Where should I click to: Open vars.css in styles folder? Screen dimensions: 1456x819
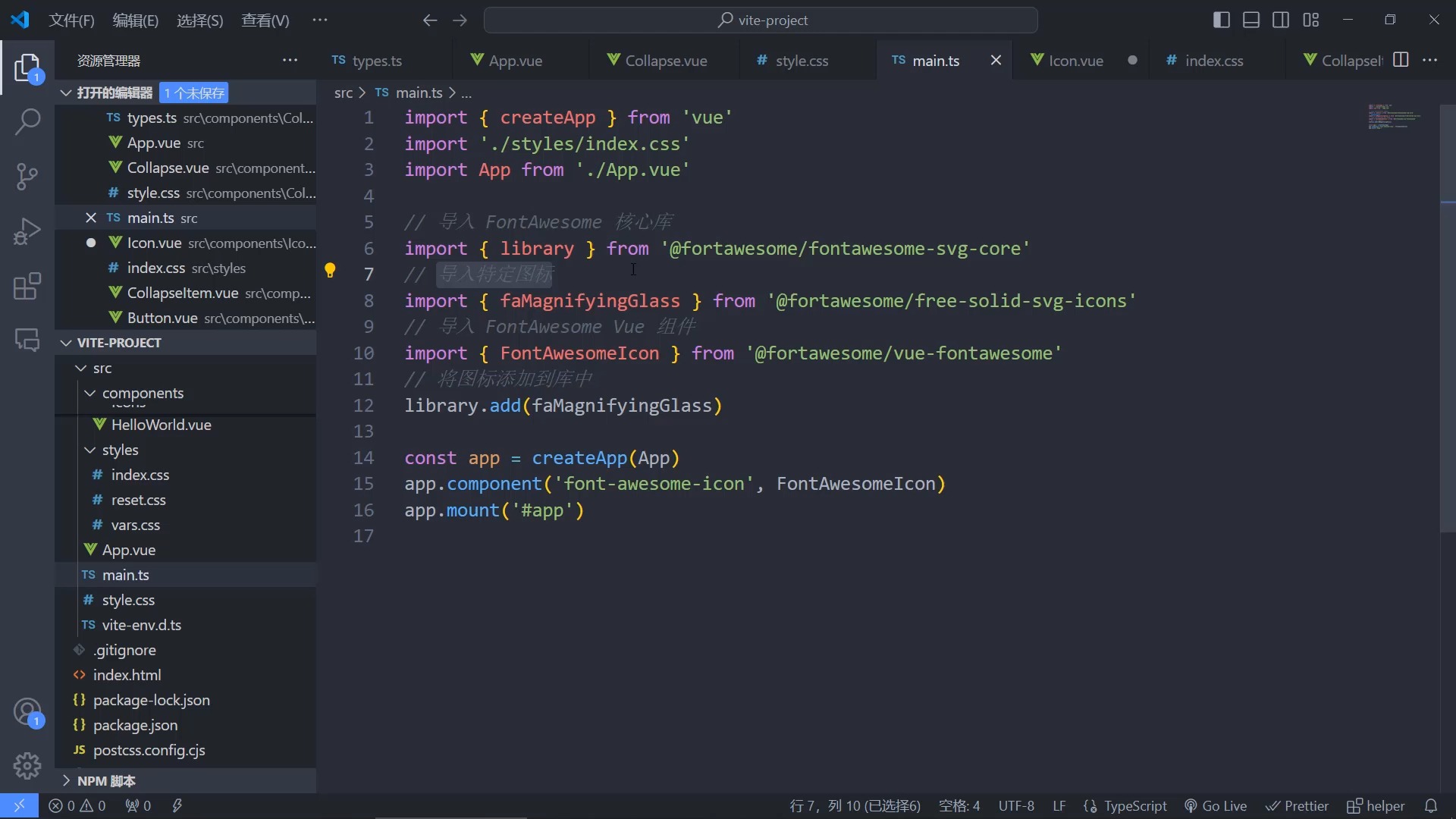click(135, 525)
